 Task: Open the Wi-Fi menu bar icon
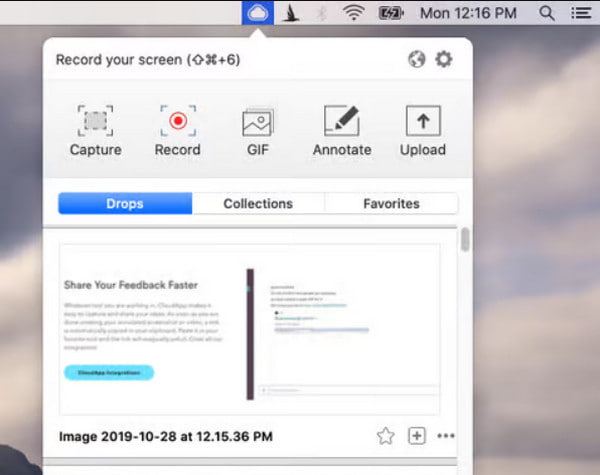point(353,13)
